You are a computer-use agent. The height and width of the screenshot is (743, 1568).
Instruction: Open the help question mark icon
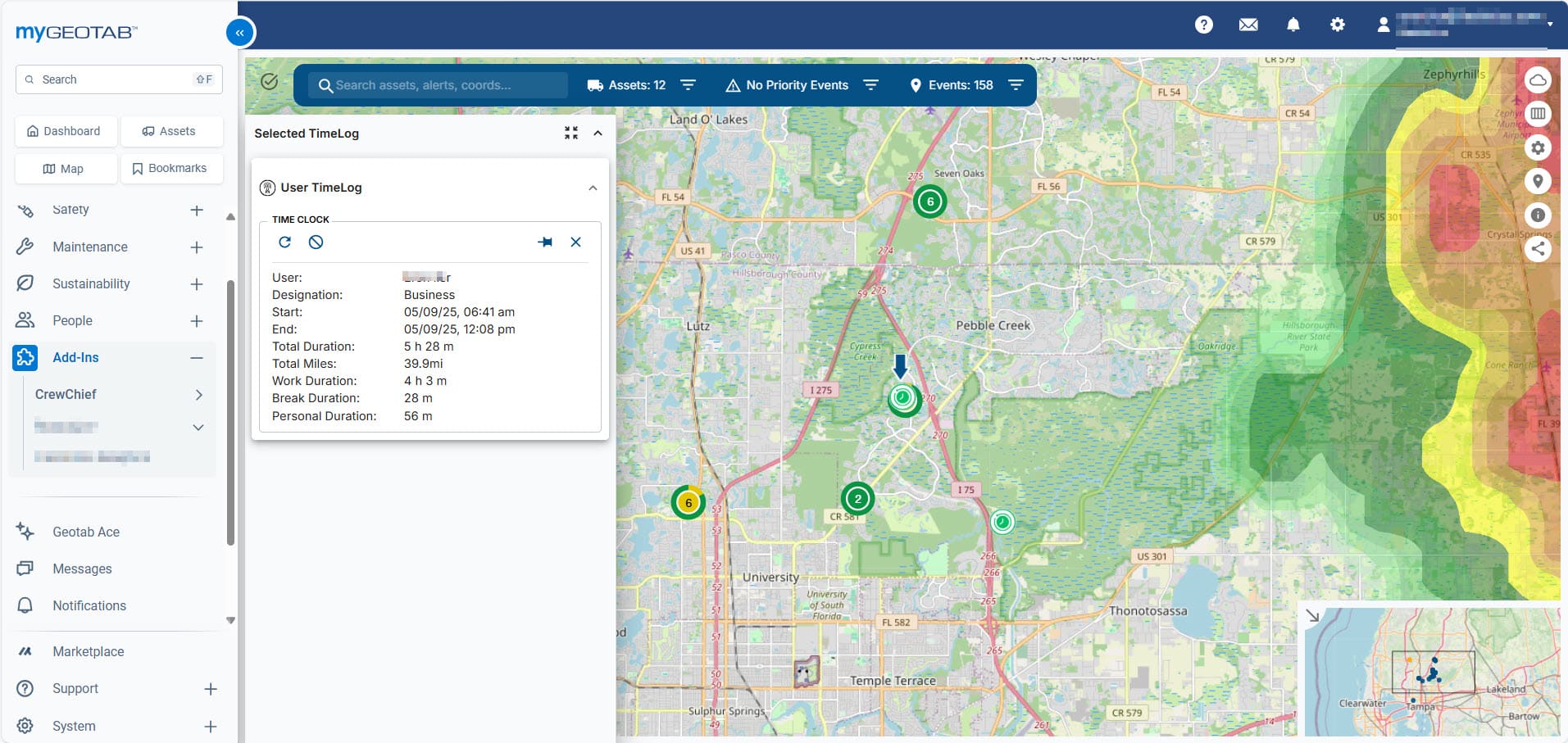point(1203,25)
